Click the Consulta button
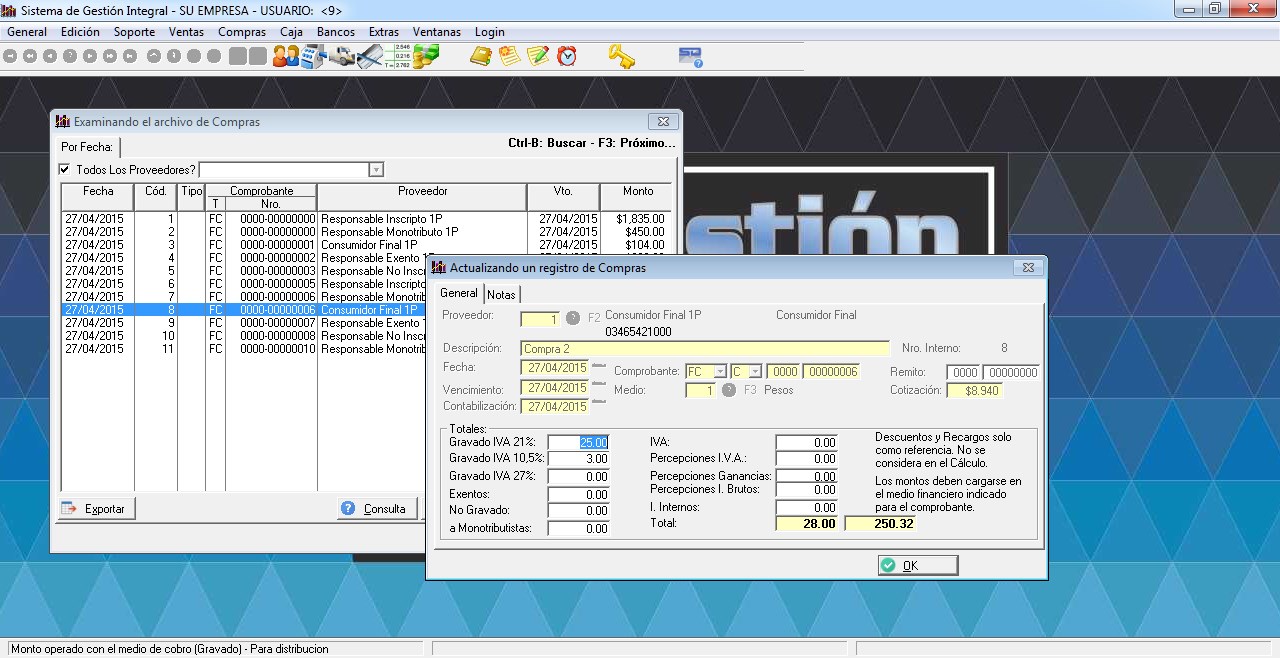This screenshot has height=658, width=1280. pos(376,509)
